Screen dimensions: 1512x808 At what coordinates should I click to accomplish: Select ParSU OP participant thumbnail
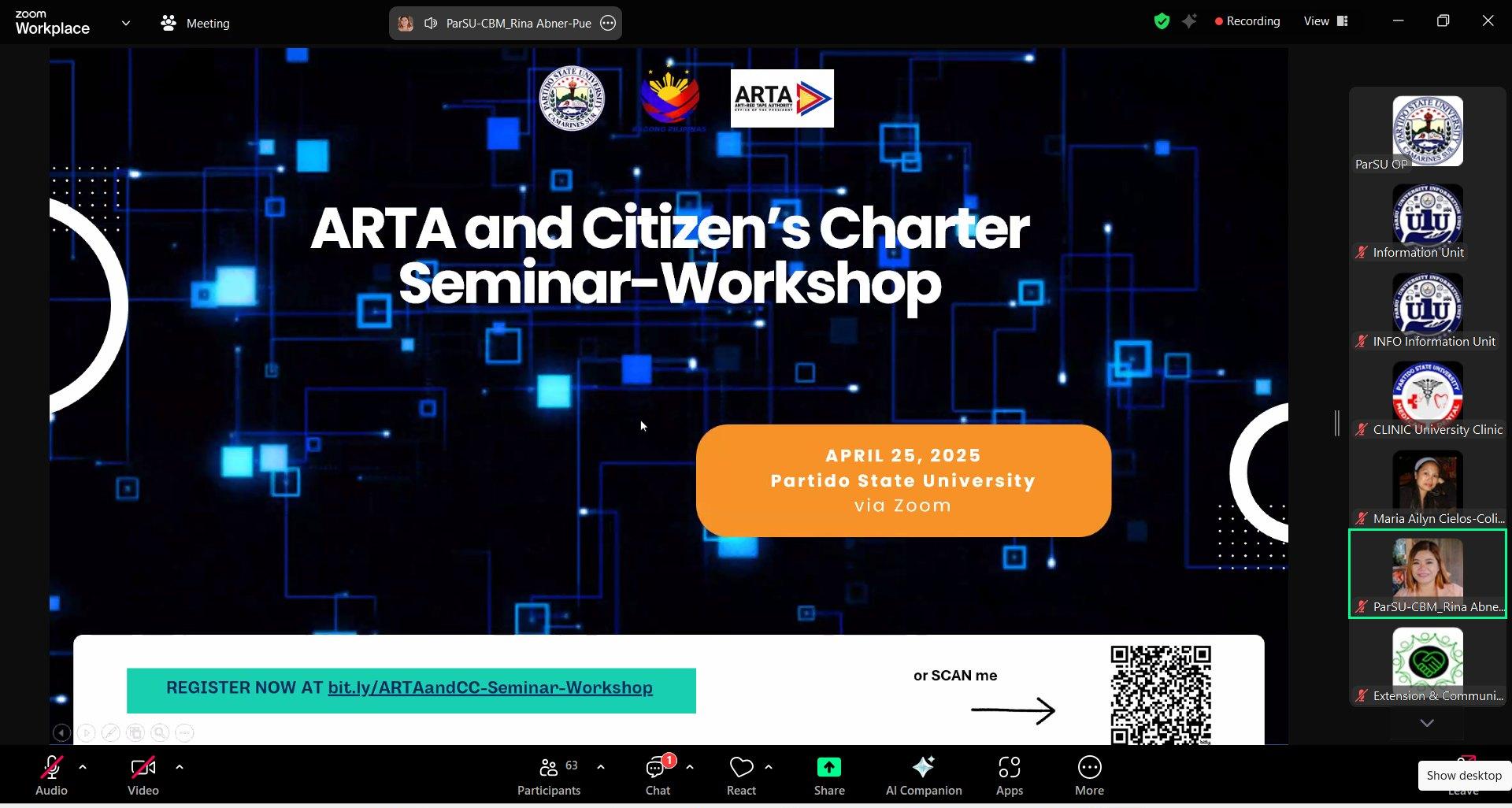click(1427, 132)
